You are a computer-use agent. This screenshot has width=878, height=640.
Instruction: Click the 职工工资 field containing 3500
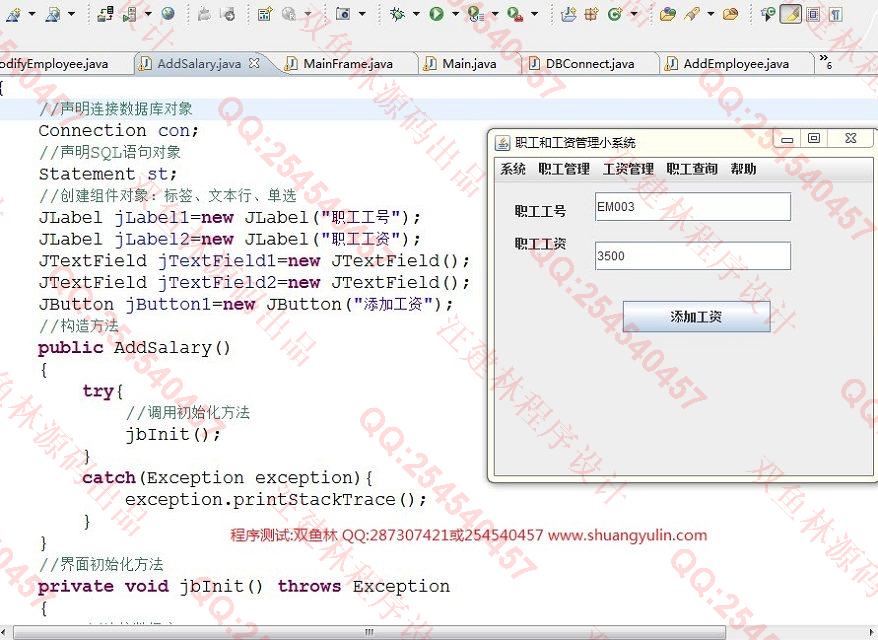tap(693, 256)
